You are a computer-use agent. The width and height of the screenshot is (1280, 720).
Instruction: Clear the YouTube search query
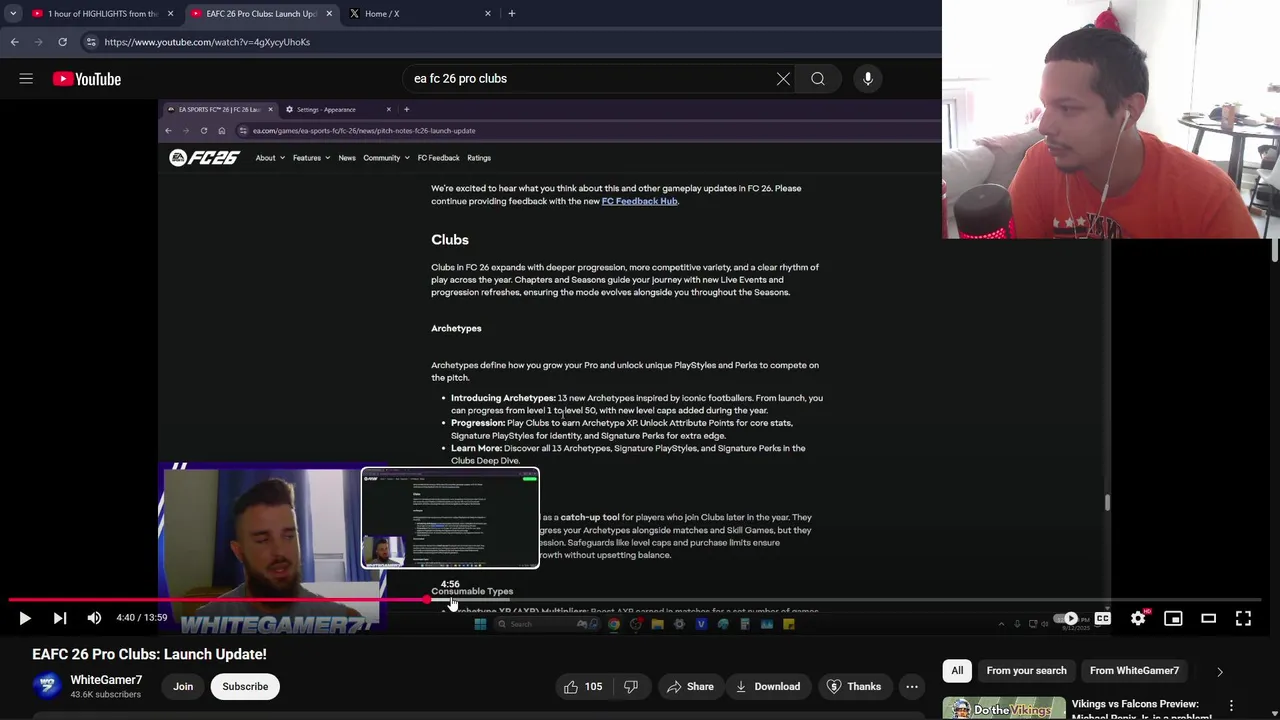[783, 79]
